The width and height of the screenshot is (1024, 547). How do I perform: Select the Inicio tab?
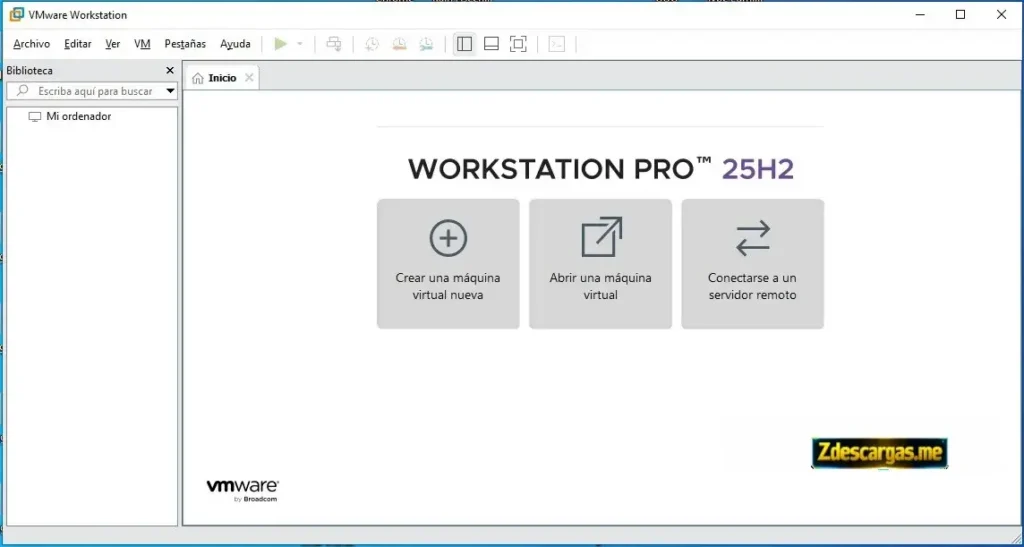coord(221,78)
